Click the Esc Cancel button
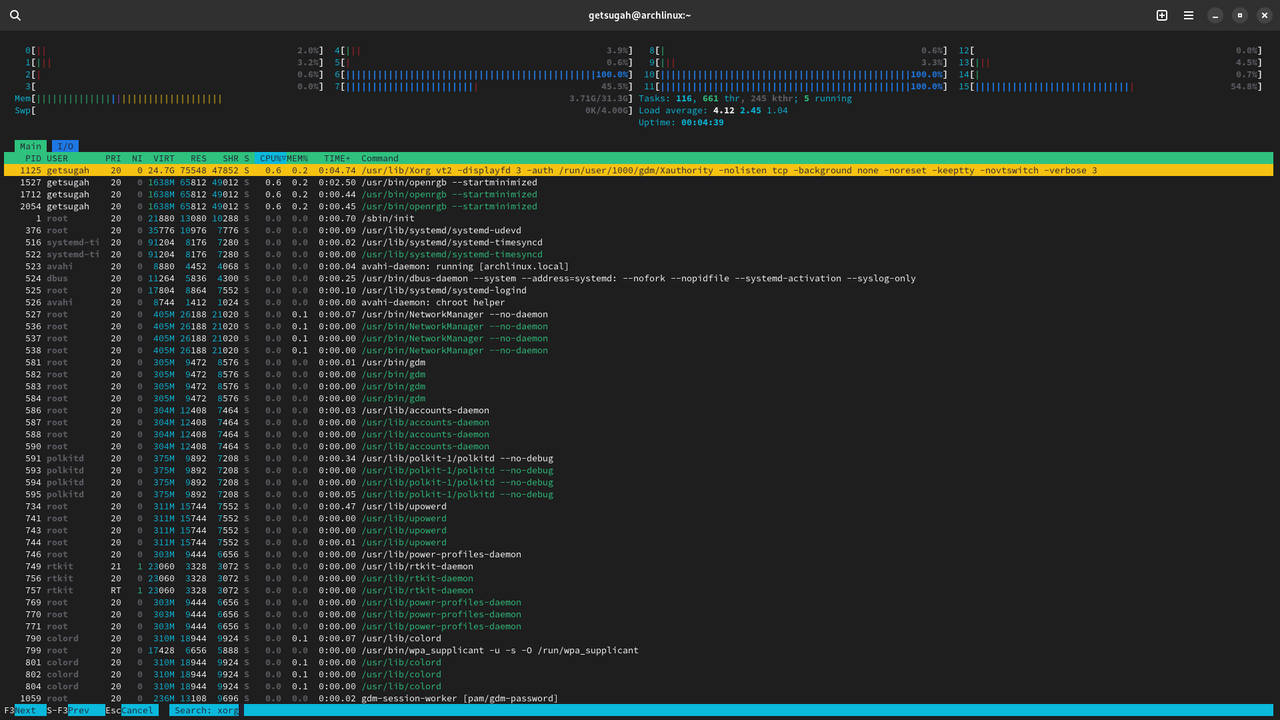This screenshot has height=720, width=1280. (x=130, y=710)
